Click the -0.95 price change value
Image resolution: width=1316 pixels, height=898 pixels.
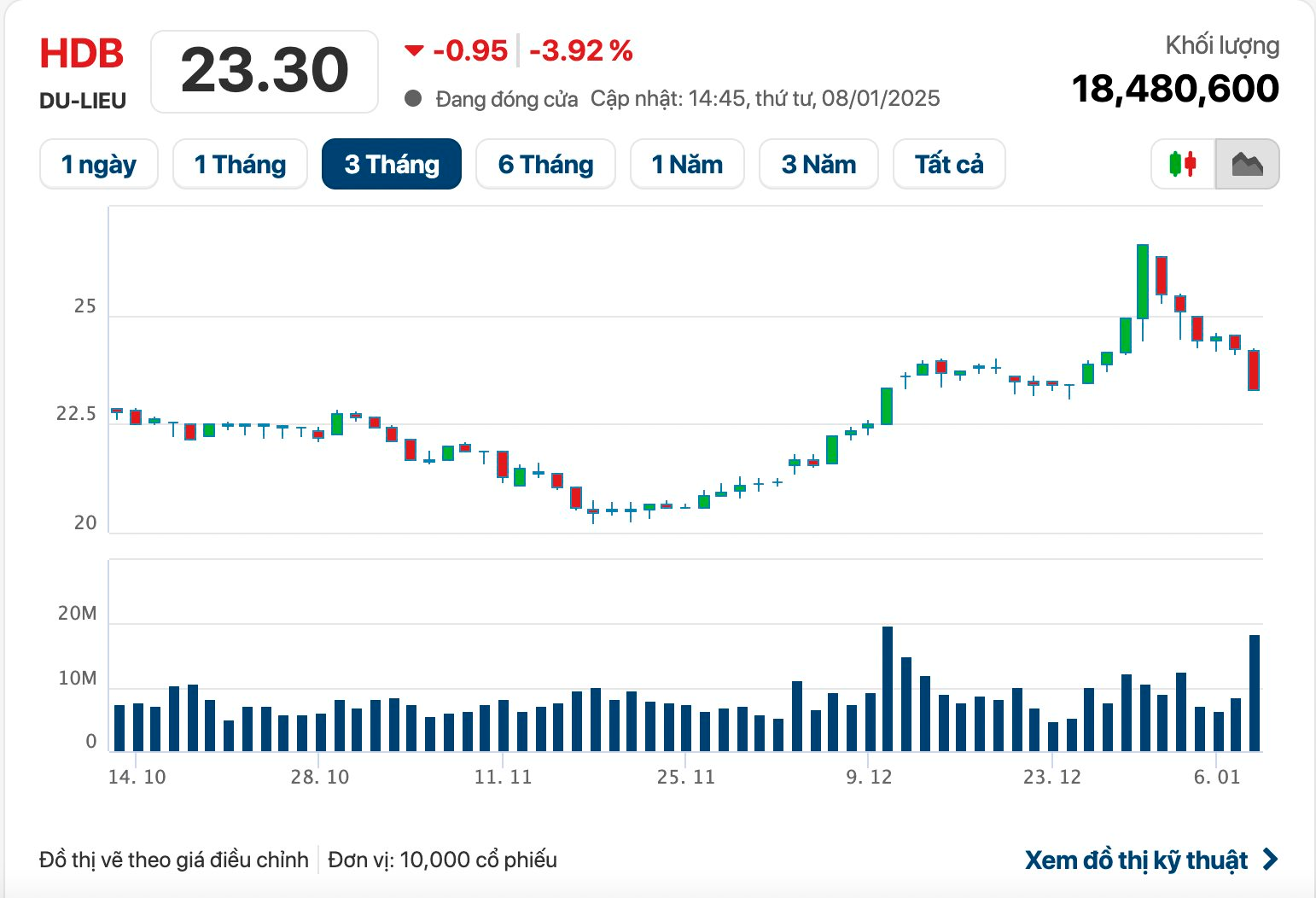pos(470,51)
